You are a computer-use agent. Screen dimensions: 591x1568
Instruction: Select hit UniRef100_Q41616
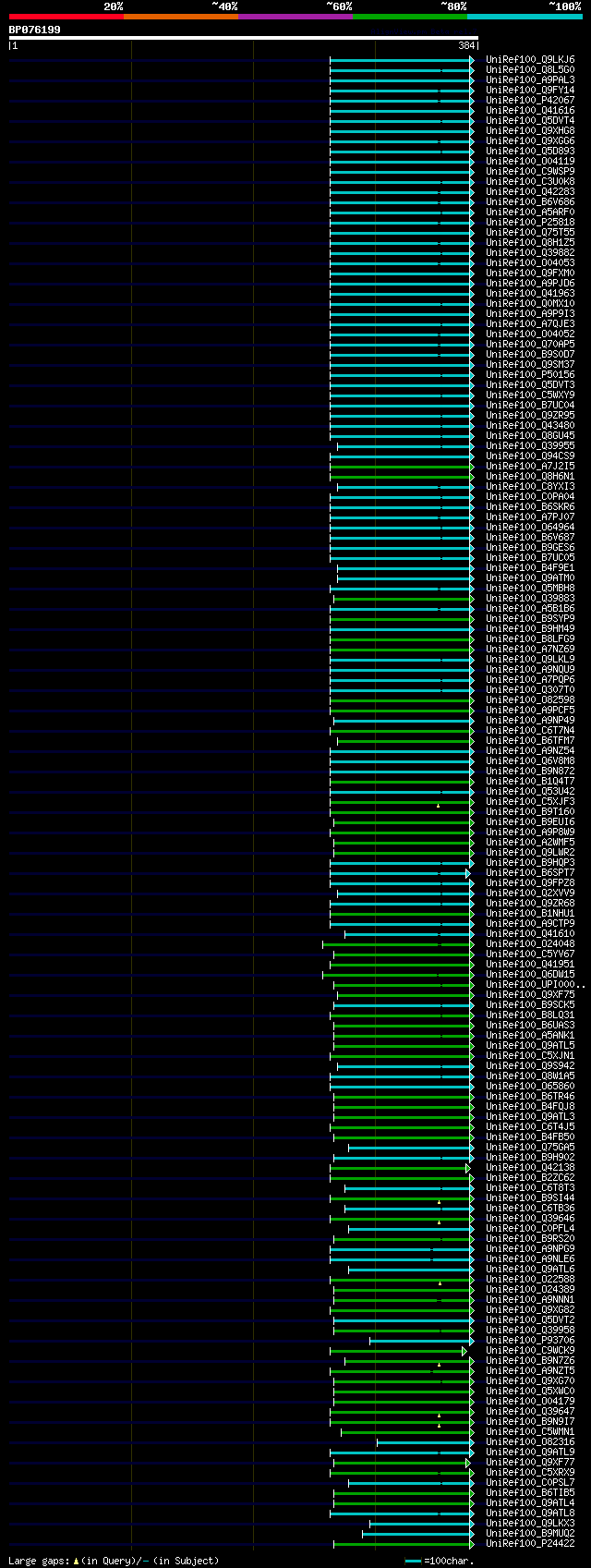(530, 110)
